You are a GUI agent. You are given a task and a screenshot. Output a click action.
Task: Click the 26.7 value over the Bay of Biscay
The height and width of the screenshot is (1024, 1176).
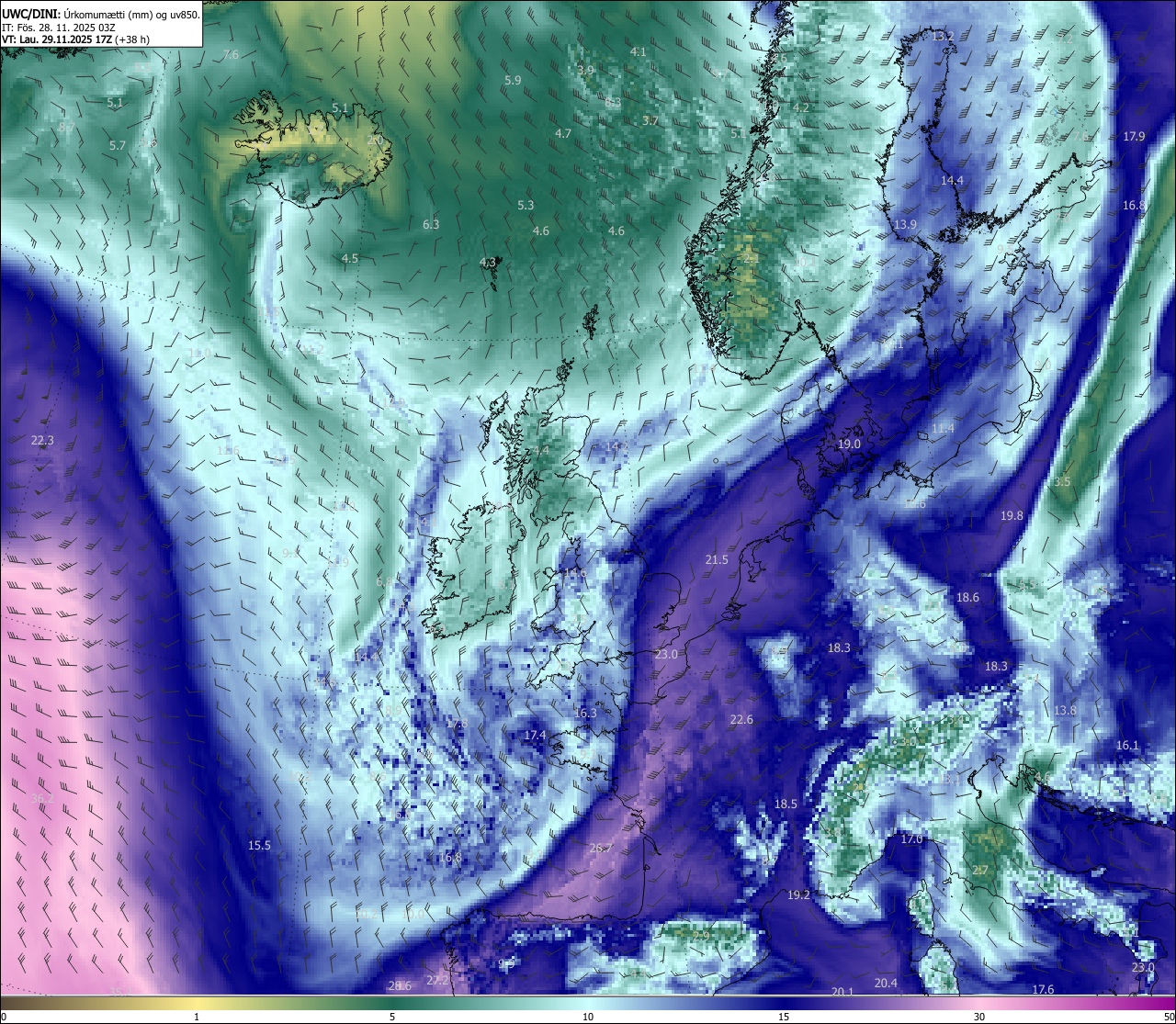tap(601, 849)
